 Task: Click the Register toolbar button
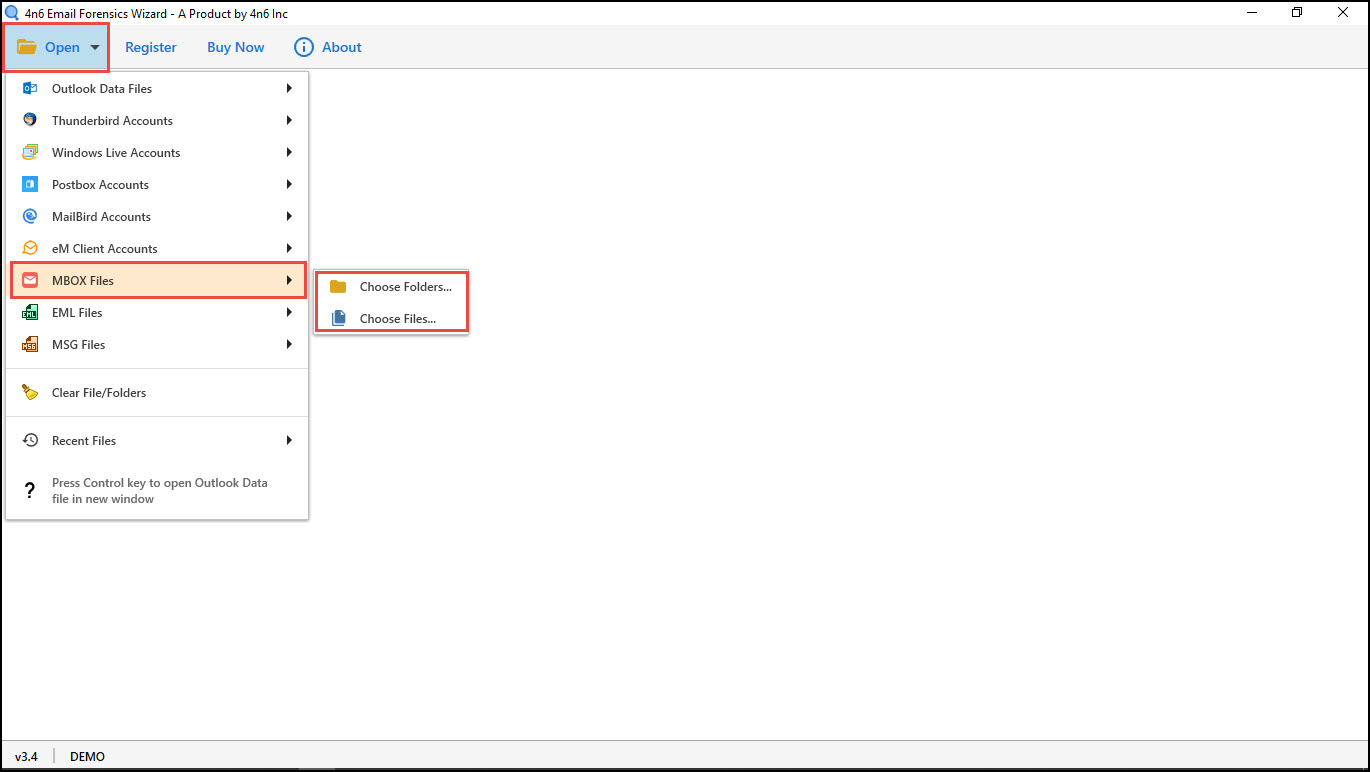151,47
